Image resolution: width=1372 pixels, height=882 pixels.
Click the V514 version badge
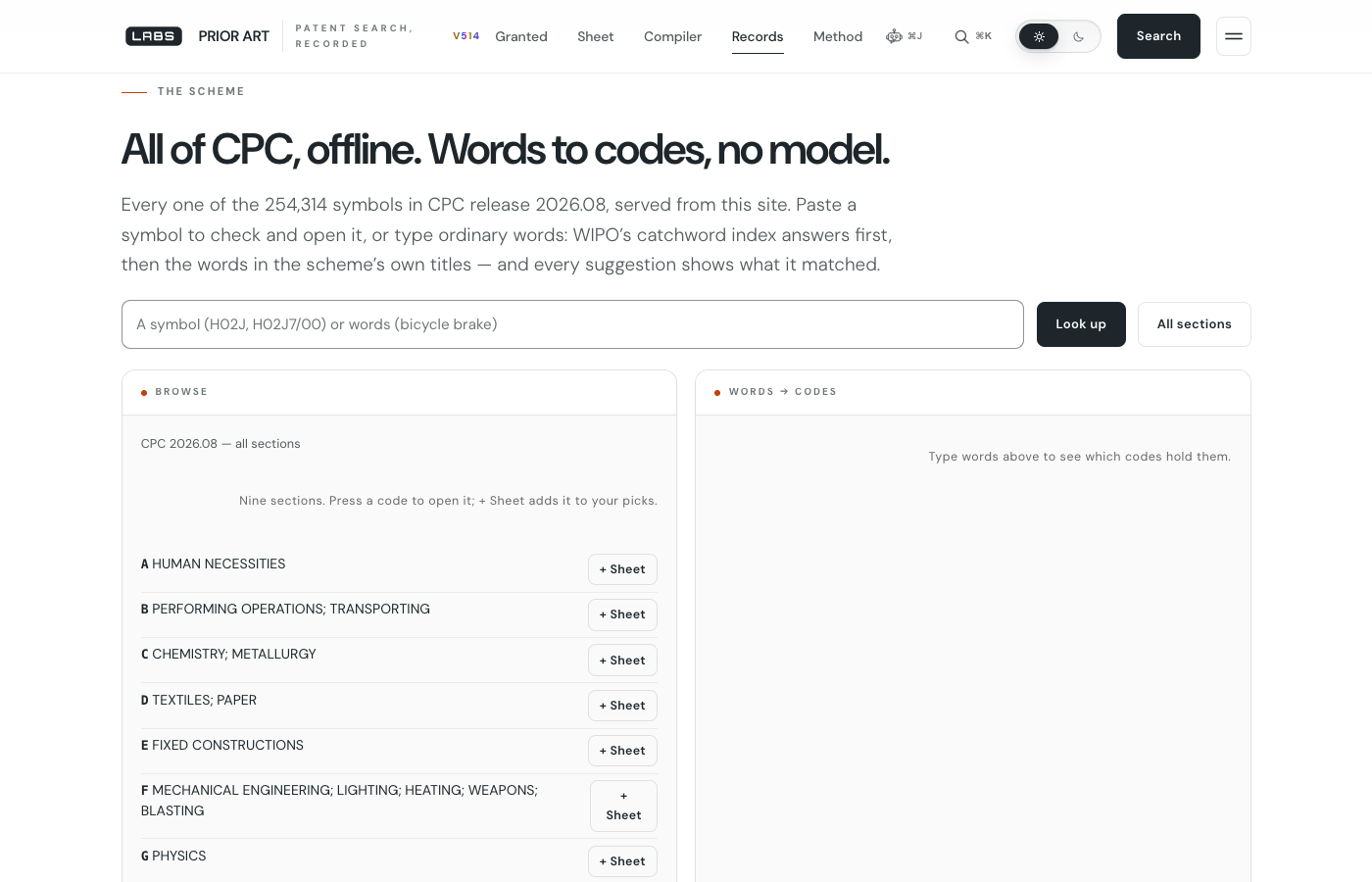pyautogui.click(x=465, y=36)
